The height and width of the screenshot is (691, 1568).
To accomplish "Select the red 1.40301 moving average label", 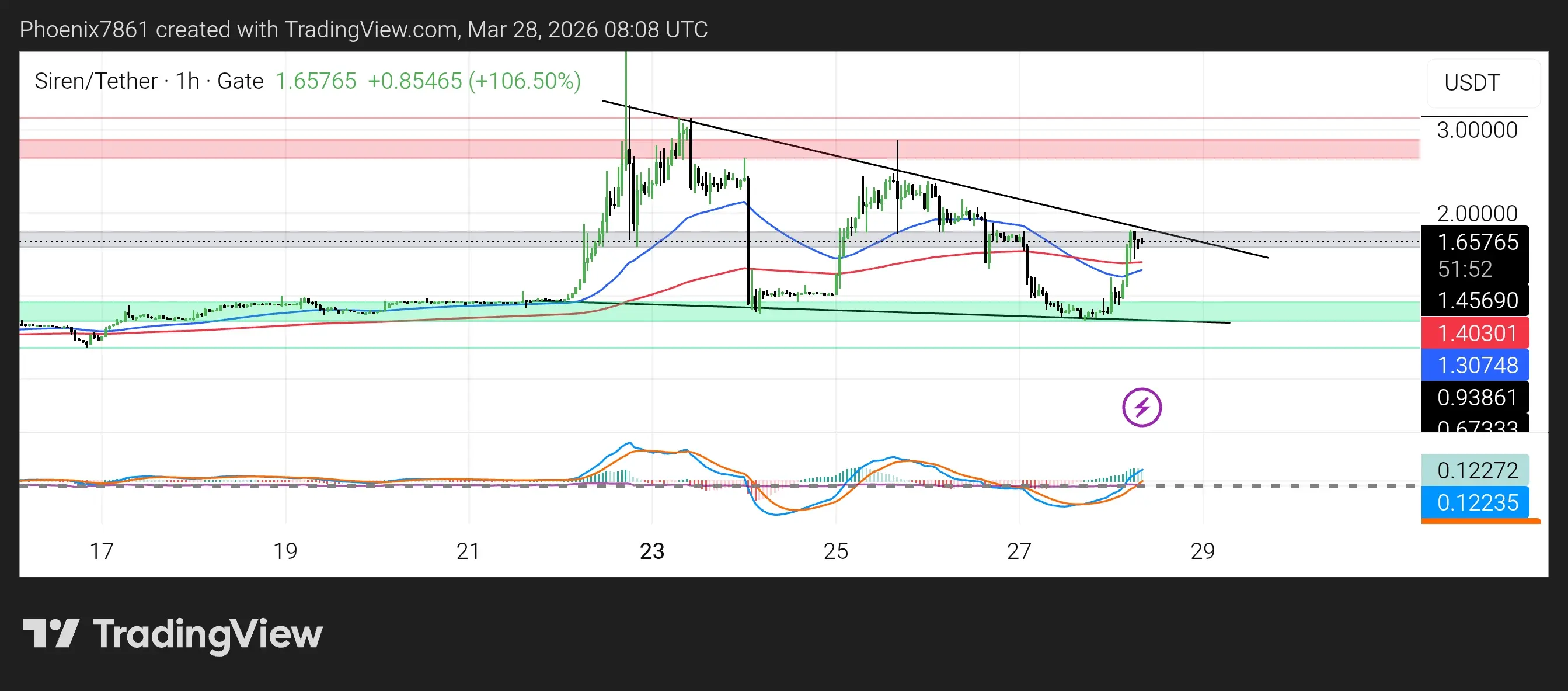I will click(1477, 333).
